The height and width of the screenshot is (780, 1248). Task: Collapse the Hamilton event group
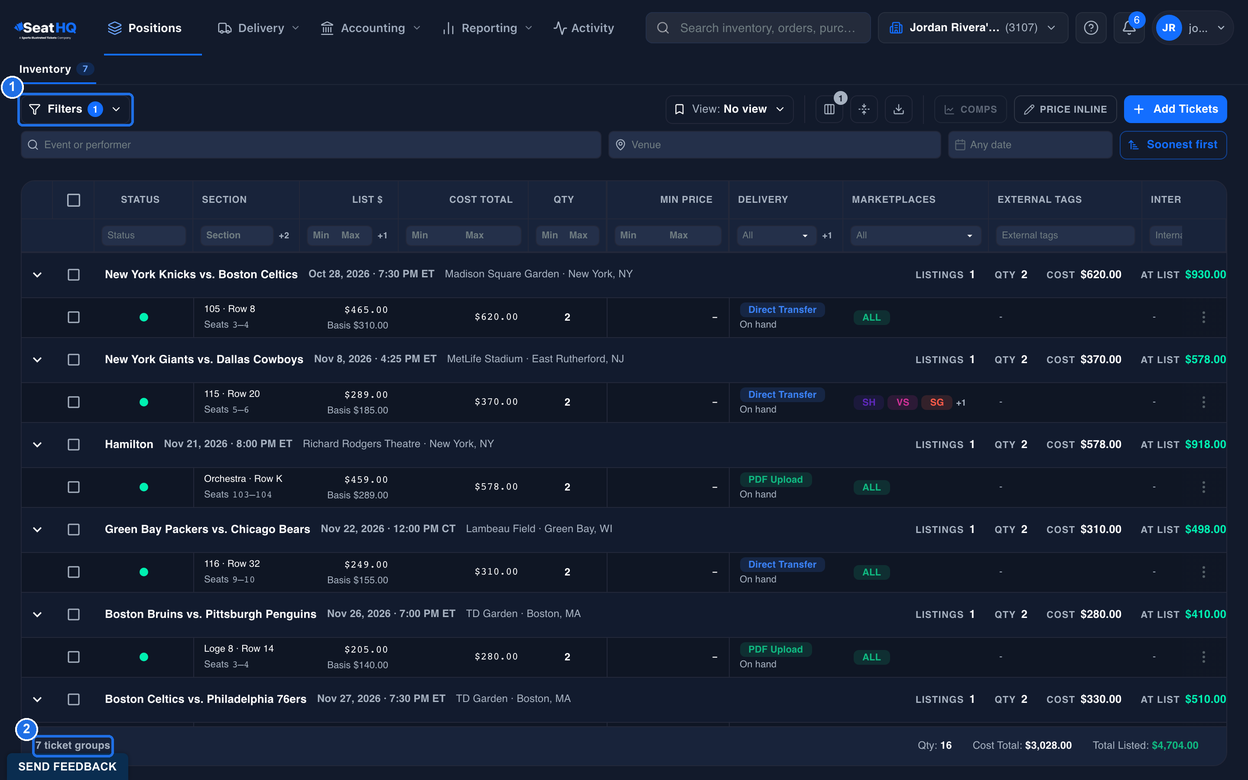coord(37,444)
